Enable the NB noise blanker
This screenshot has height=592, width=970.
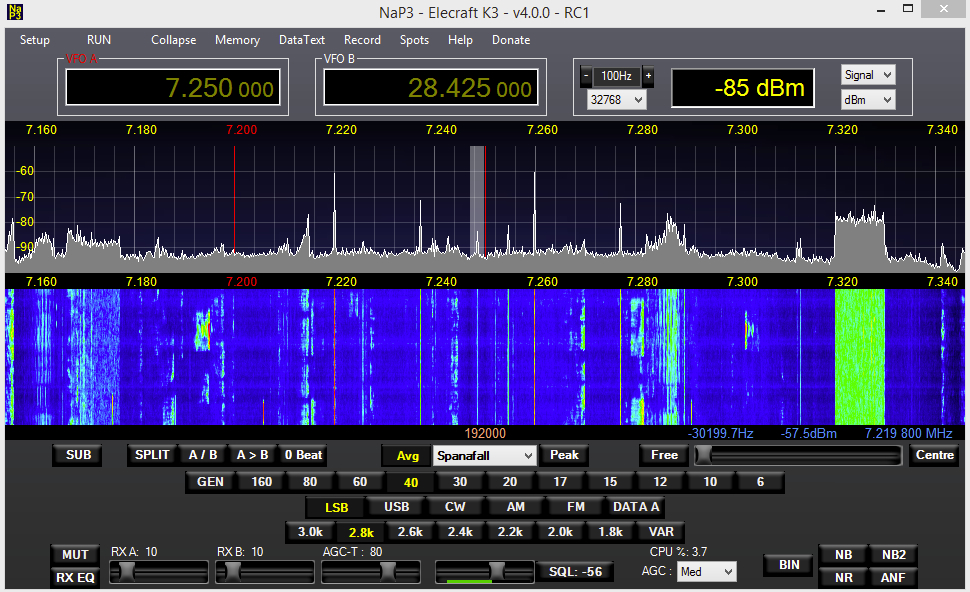[843, 555]
